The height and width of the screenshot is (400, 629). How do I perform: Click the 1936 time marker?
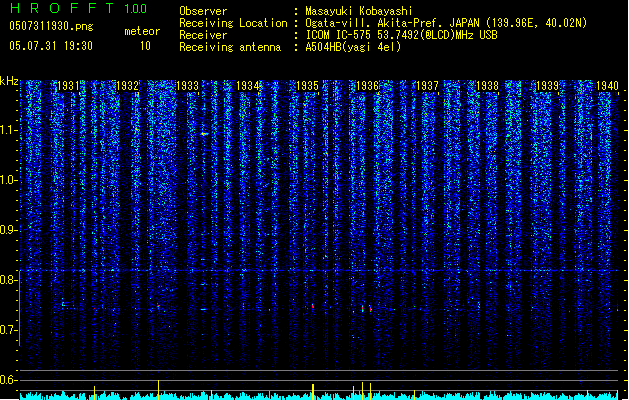click(x=367, y=86)
